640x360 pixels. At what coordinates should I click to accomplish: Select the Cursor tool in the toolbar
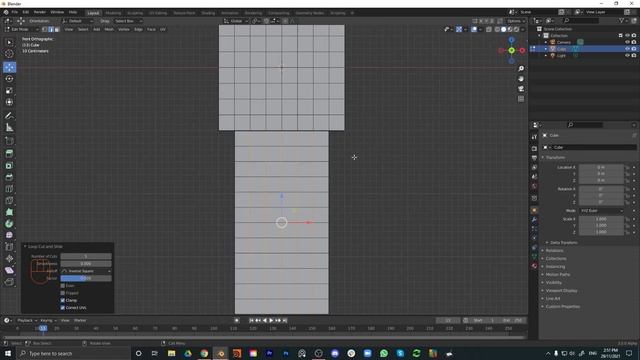tap(9, 53)
